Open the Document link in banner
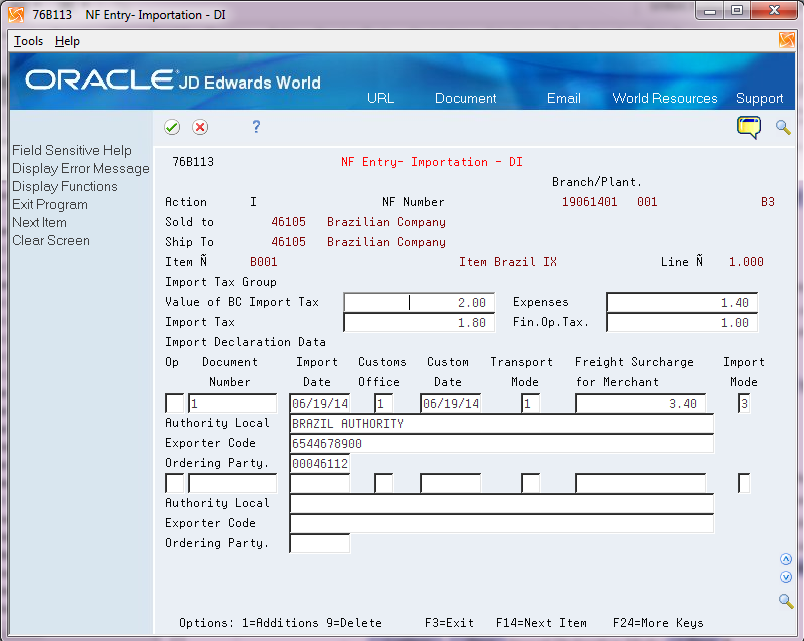The height and width of the screenshot is (641, 804). coord(466,98)
